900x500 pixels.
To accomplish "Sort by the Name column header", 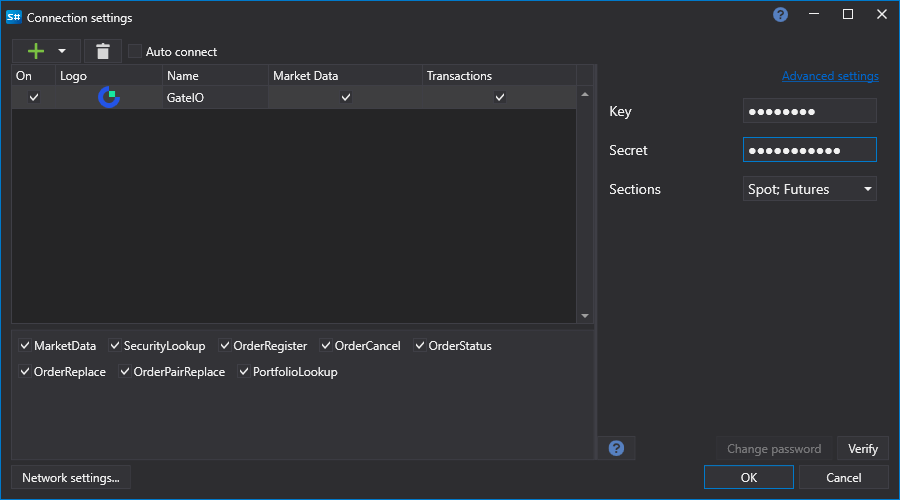I will coord(215,76).
